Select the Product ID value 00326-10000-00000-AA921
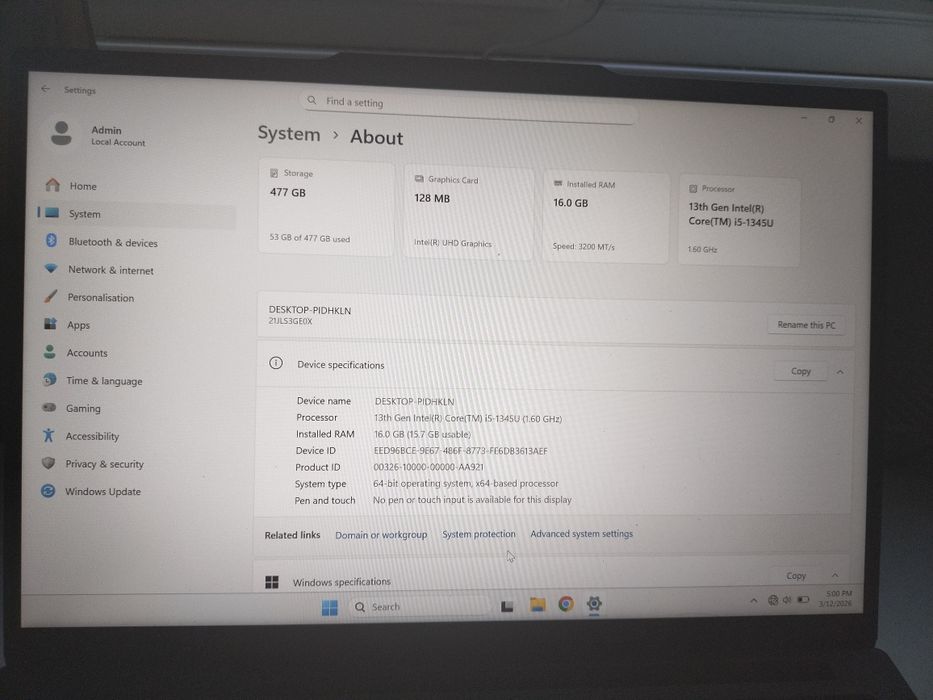Viewport: 933px width, 700px height. [428, 467]
